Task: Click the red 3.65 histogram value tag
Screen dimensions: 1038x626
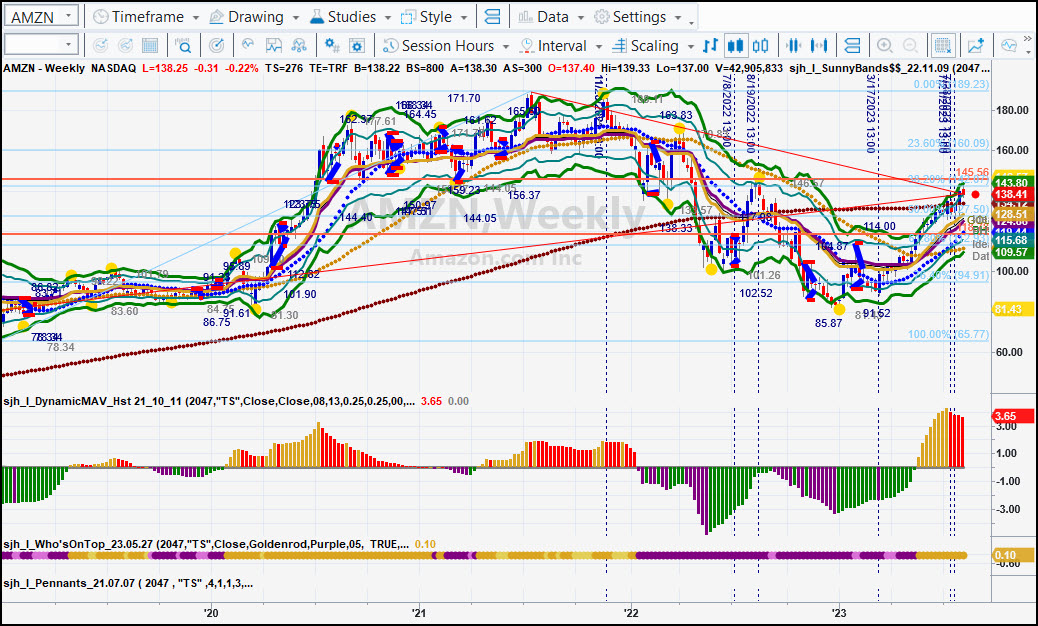Action: coord(1012,416)
